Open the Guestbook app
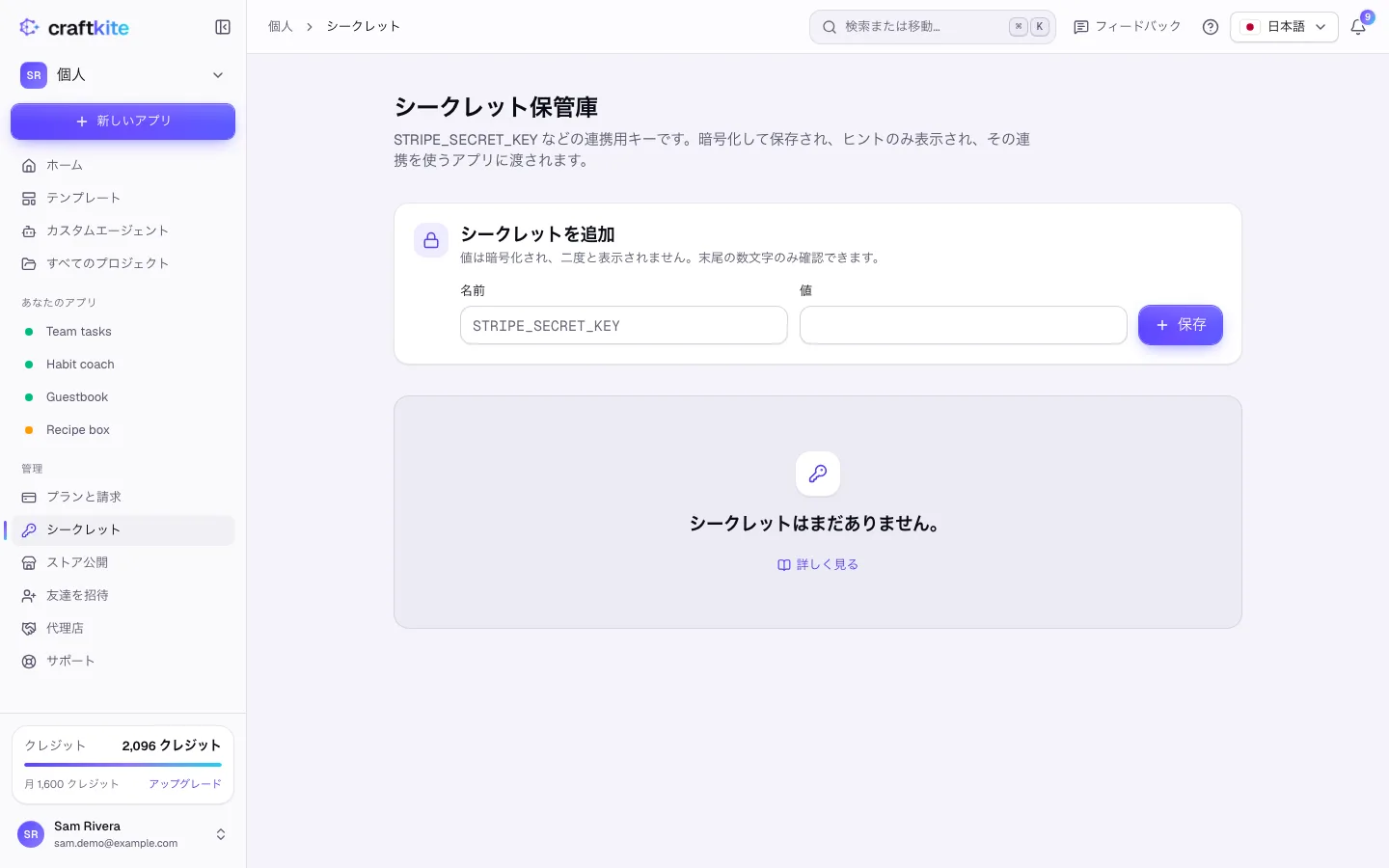Image resolution: width=1389 pixels, height=868 pixels. pyautogui.click(x=123, y=397)
